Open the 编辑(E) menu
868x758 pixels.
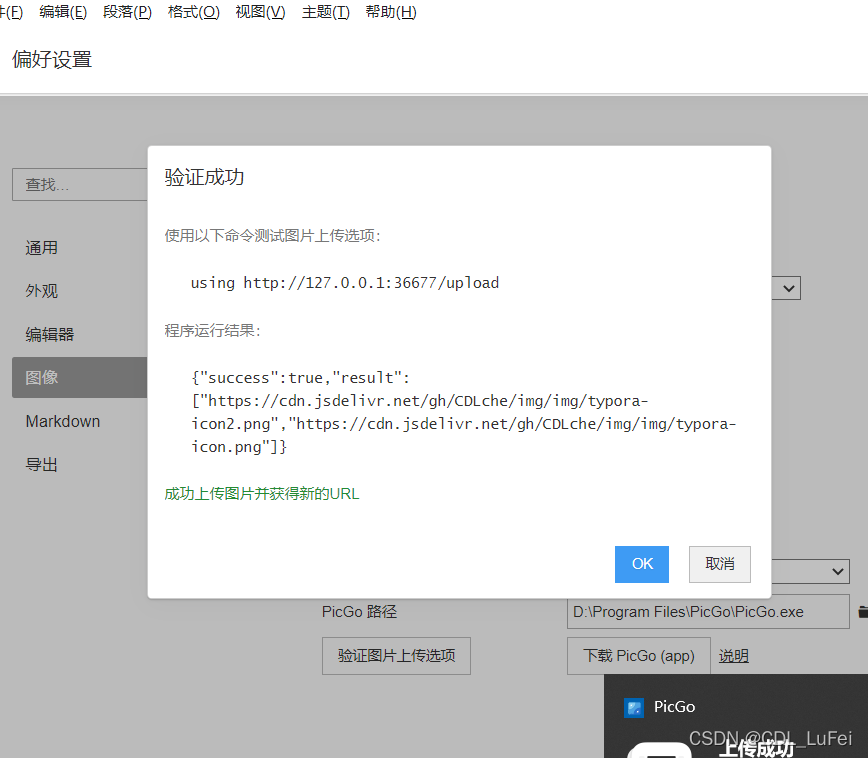pos(63,12)
